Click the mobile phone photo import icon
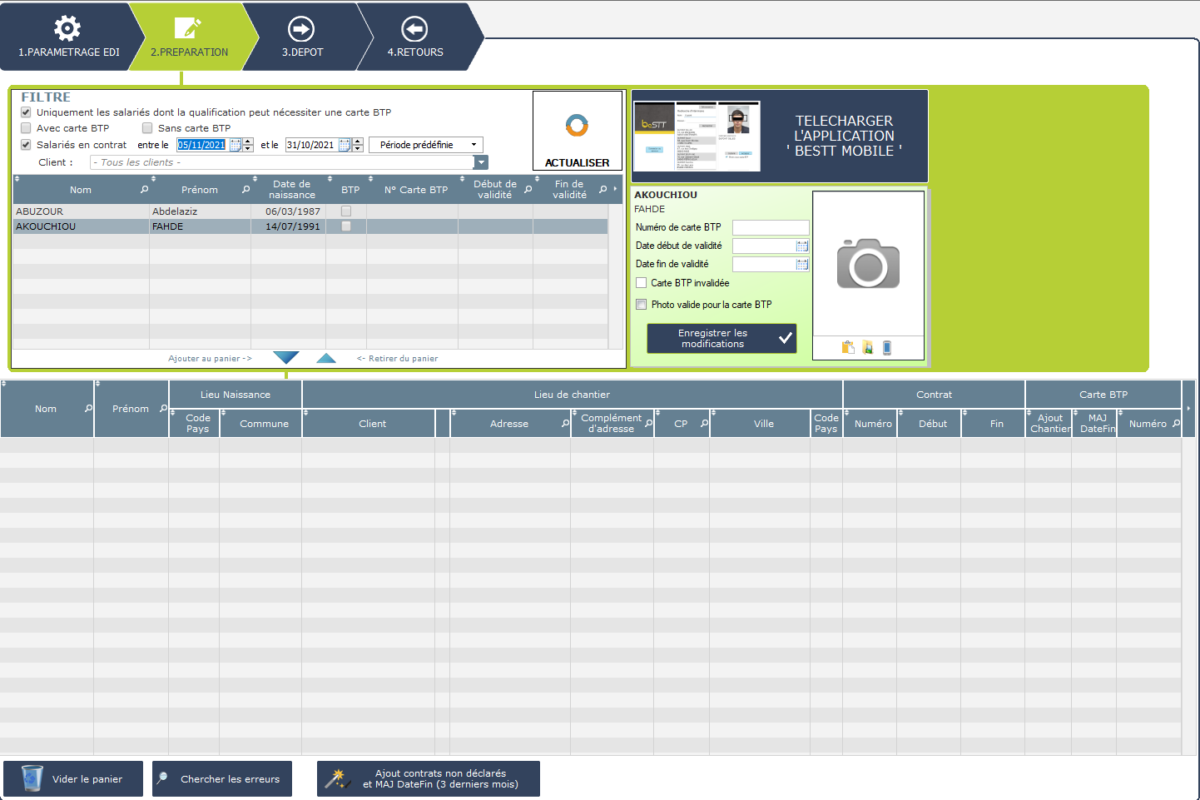Screen dimensions: 1200x800 [x=886, y=348]
